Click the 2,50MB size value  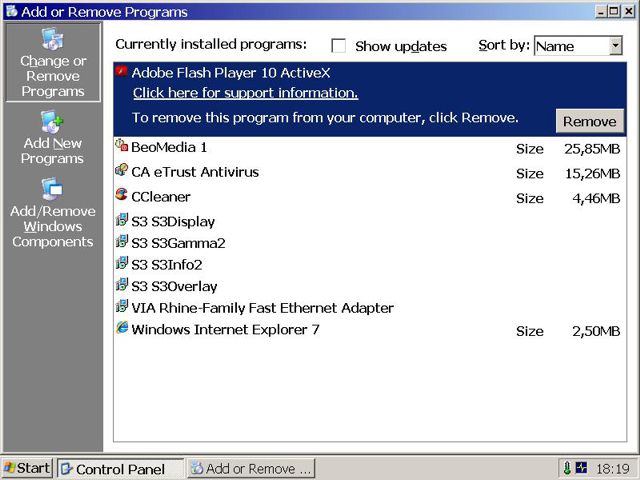point(596,331)
